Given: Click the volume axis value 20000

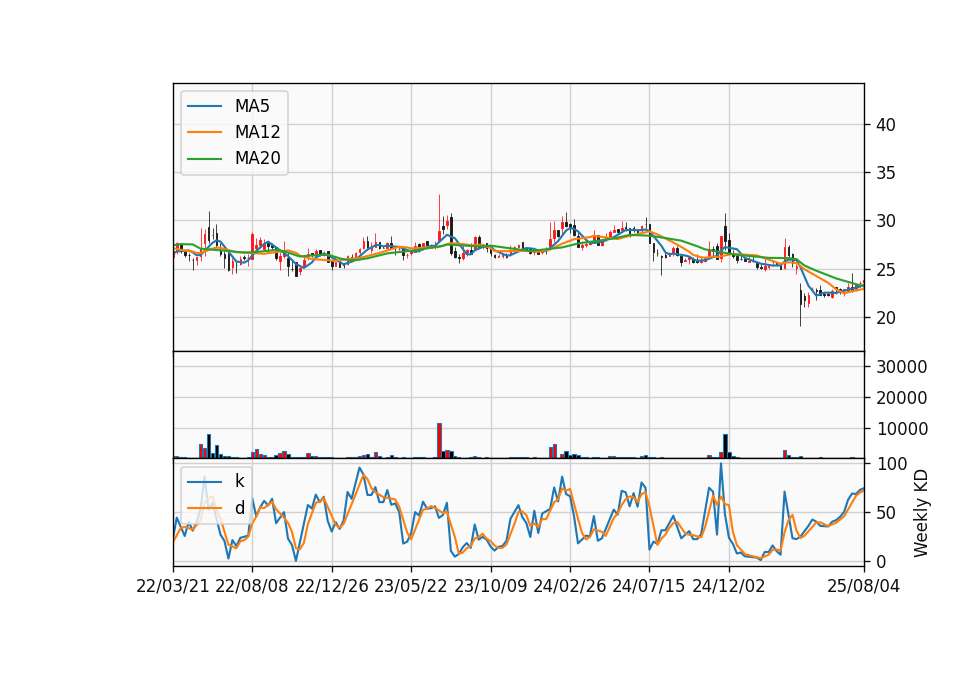Looking at the screenshot, I should [x=902, y=399].
